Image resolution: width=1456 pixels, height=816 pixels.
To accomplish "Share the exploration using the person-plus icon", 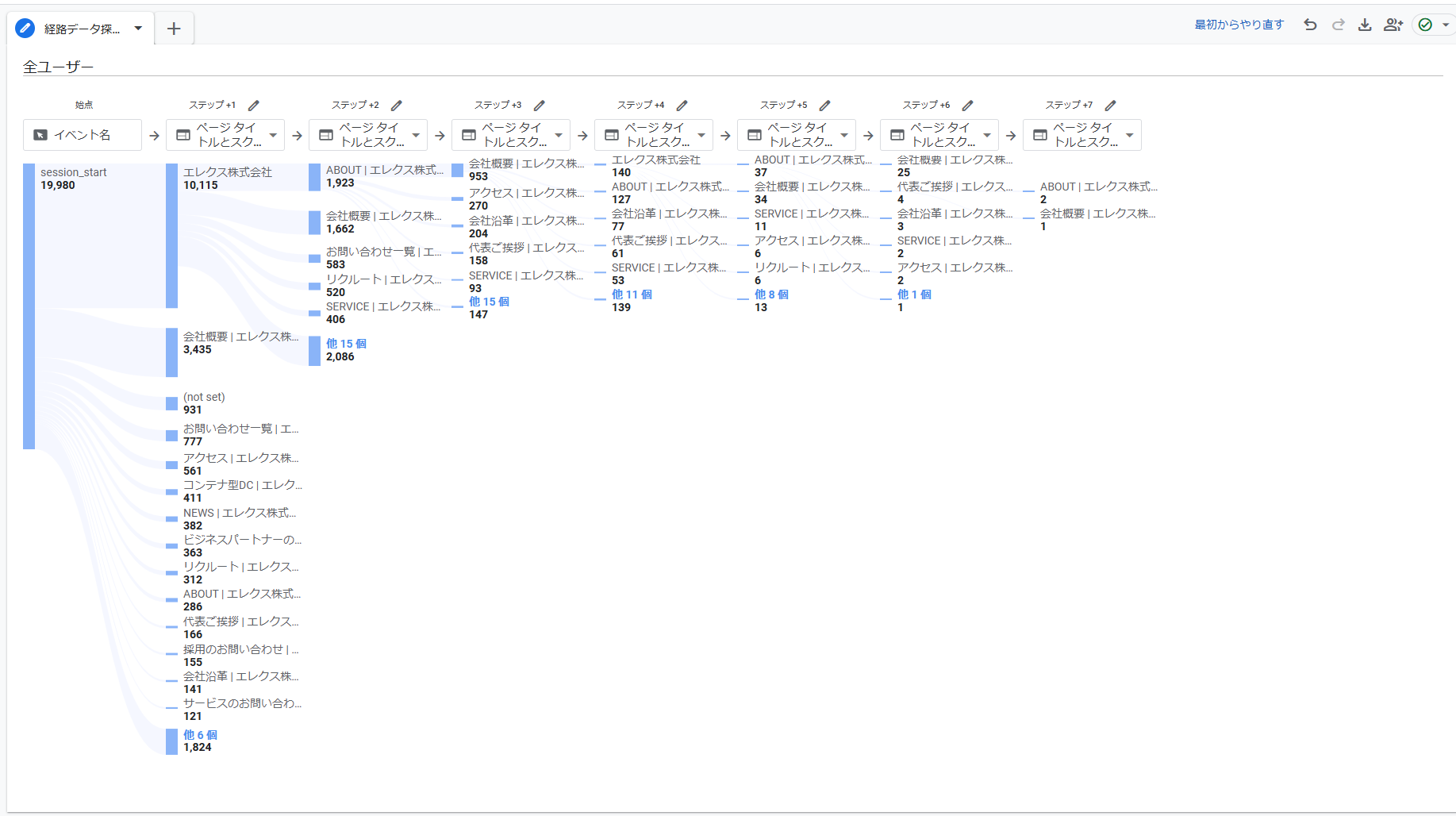I will coord(1393,25).
